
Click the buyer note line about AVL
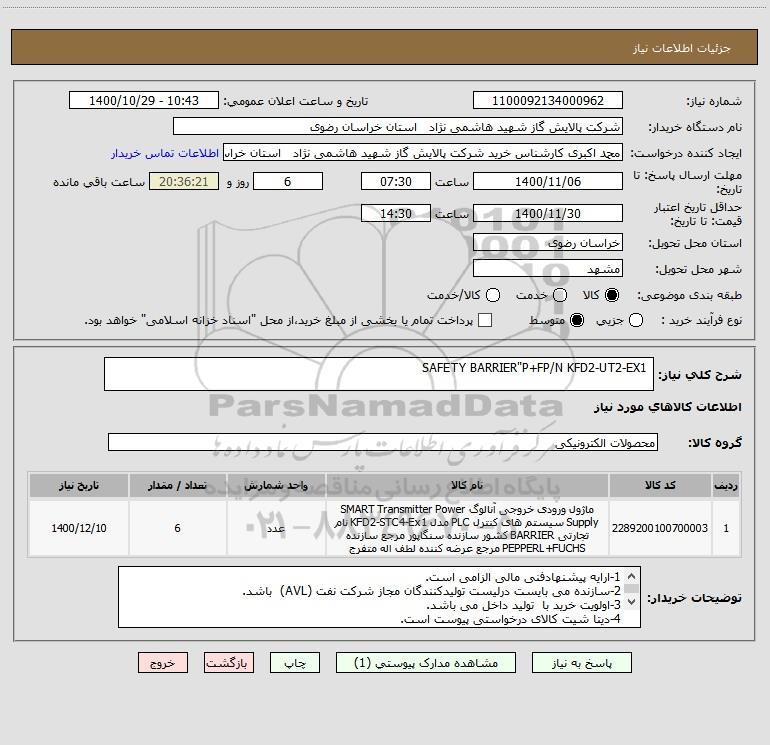[431, 591]
